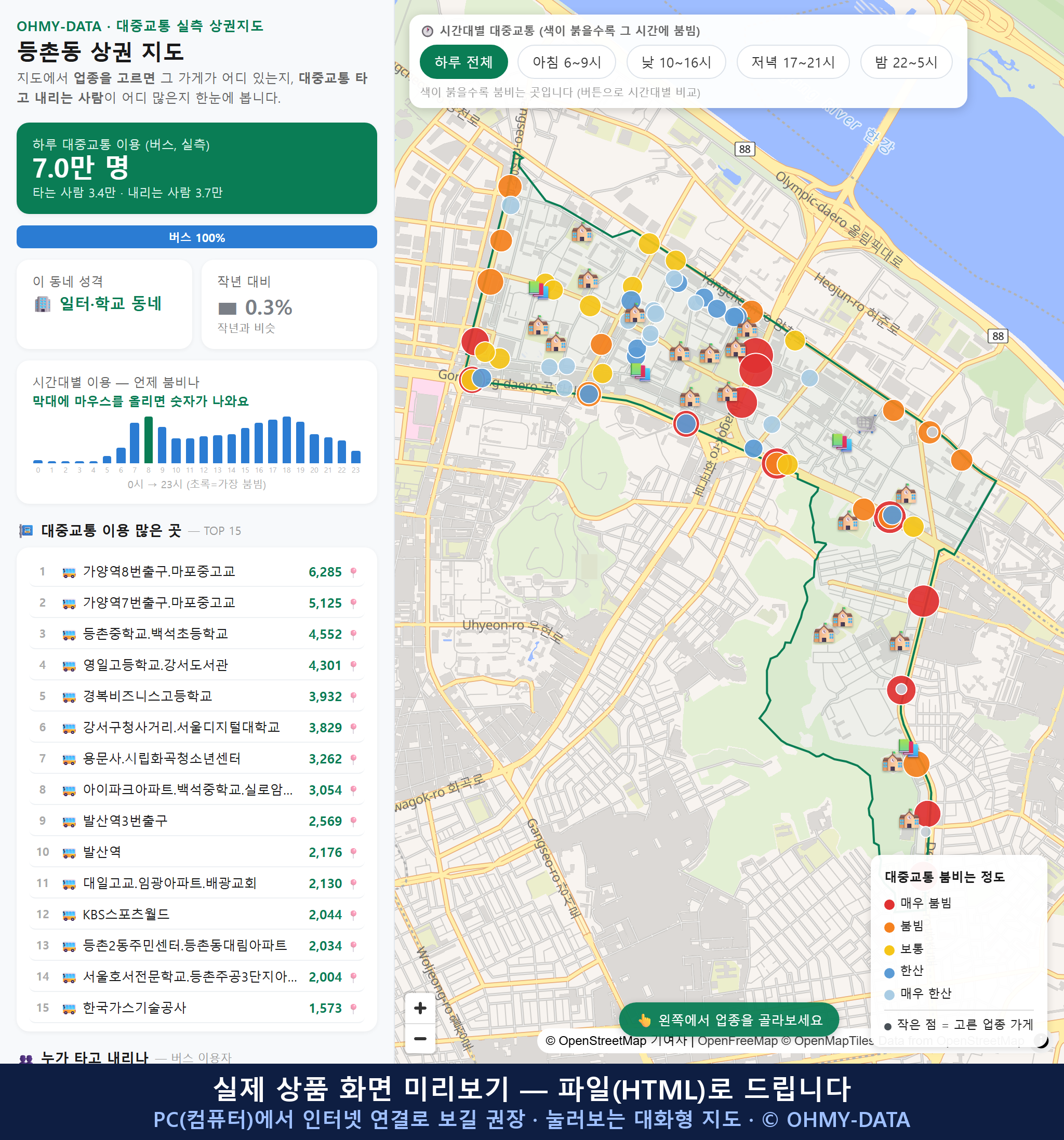The image size is (1064, 1140).
Task: Select the 하루 전체 time filter
Action: point(463,62)
